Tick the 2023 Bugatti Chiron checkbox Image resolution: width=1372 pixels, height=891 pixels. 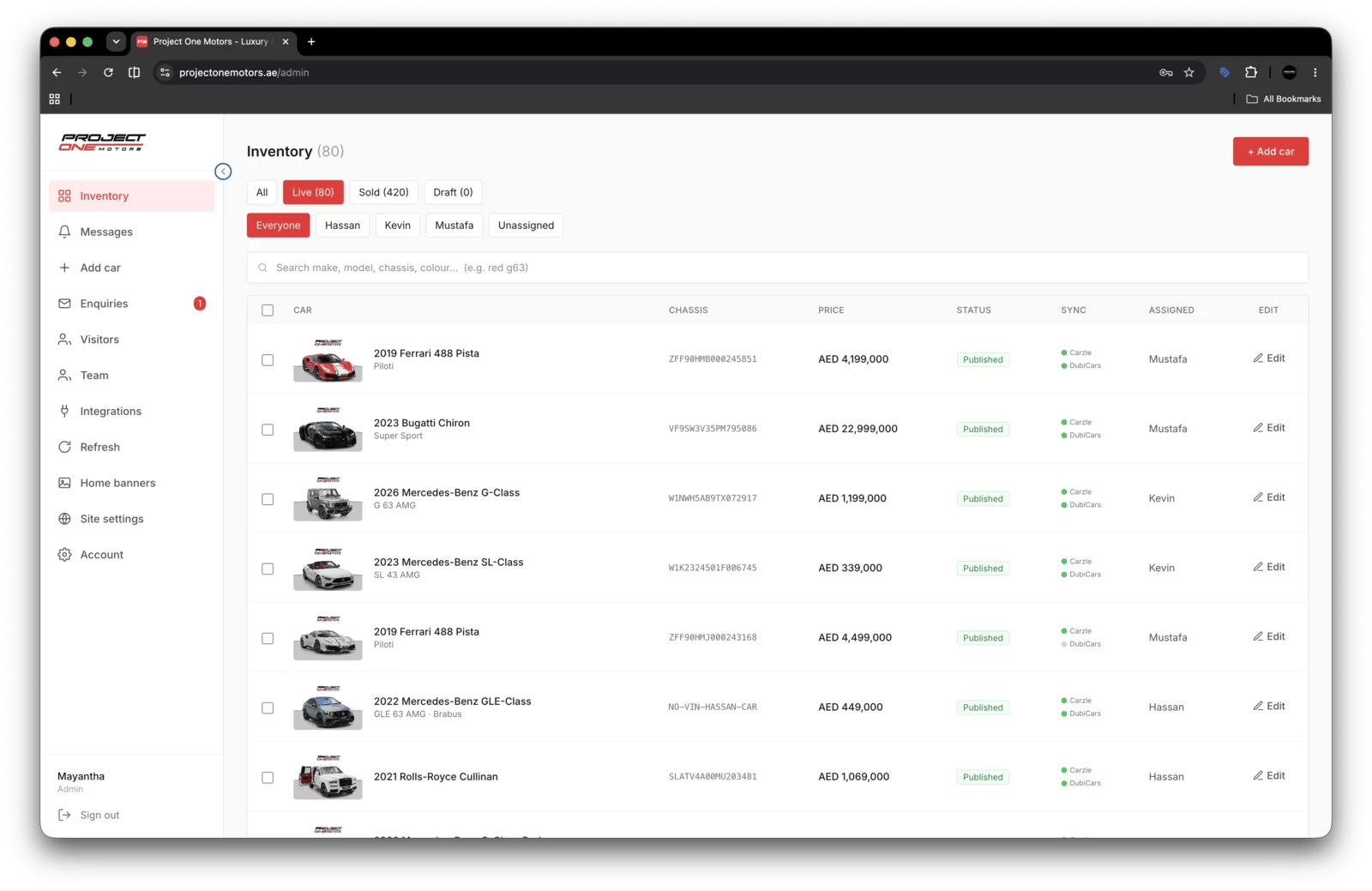tap(268, 430)
